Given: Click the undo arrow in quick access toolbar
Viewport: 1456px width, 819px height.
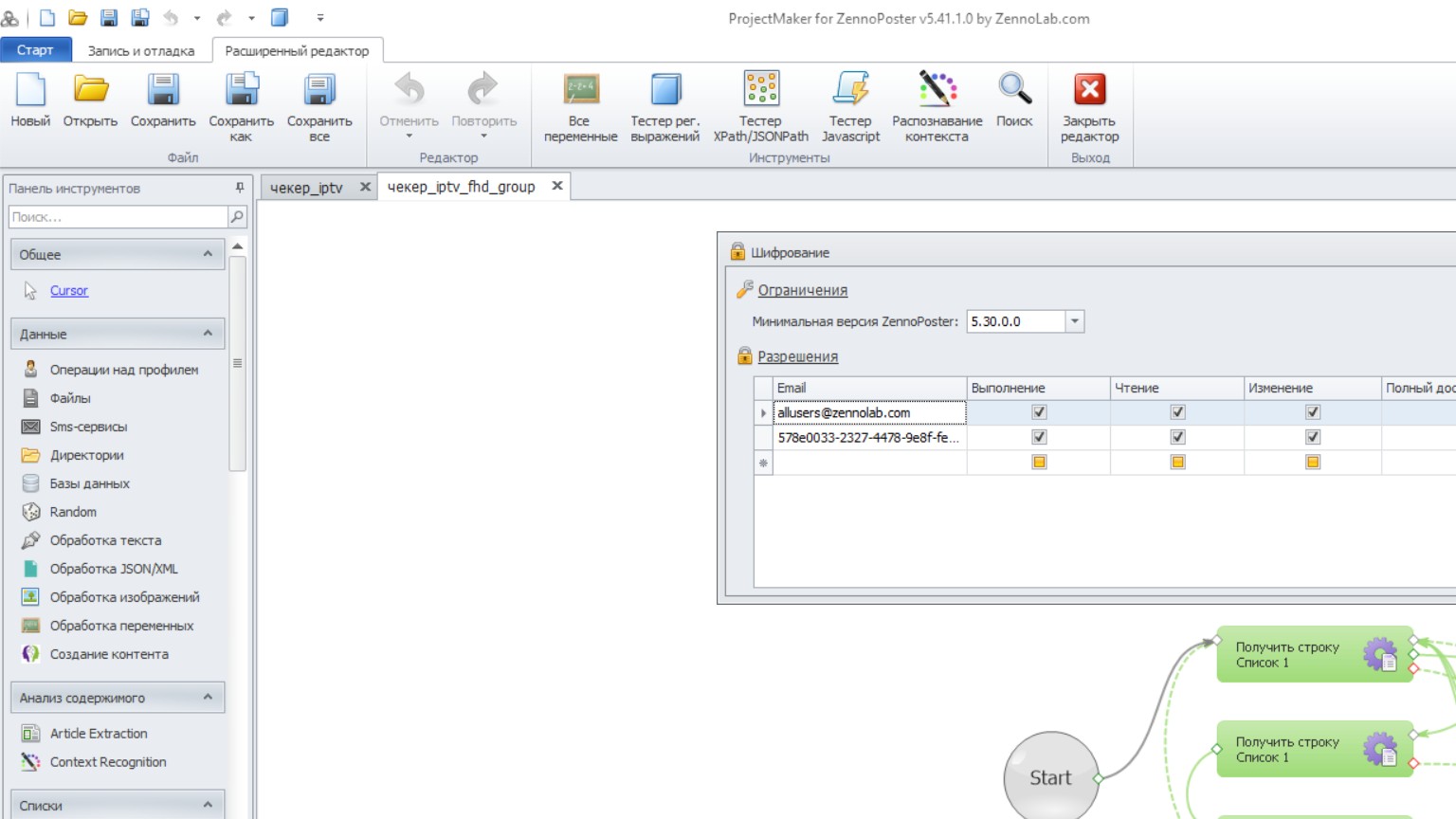Looking at the screenshot, I should point(171,18).
